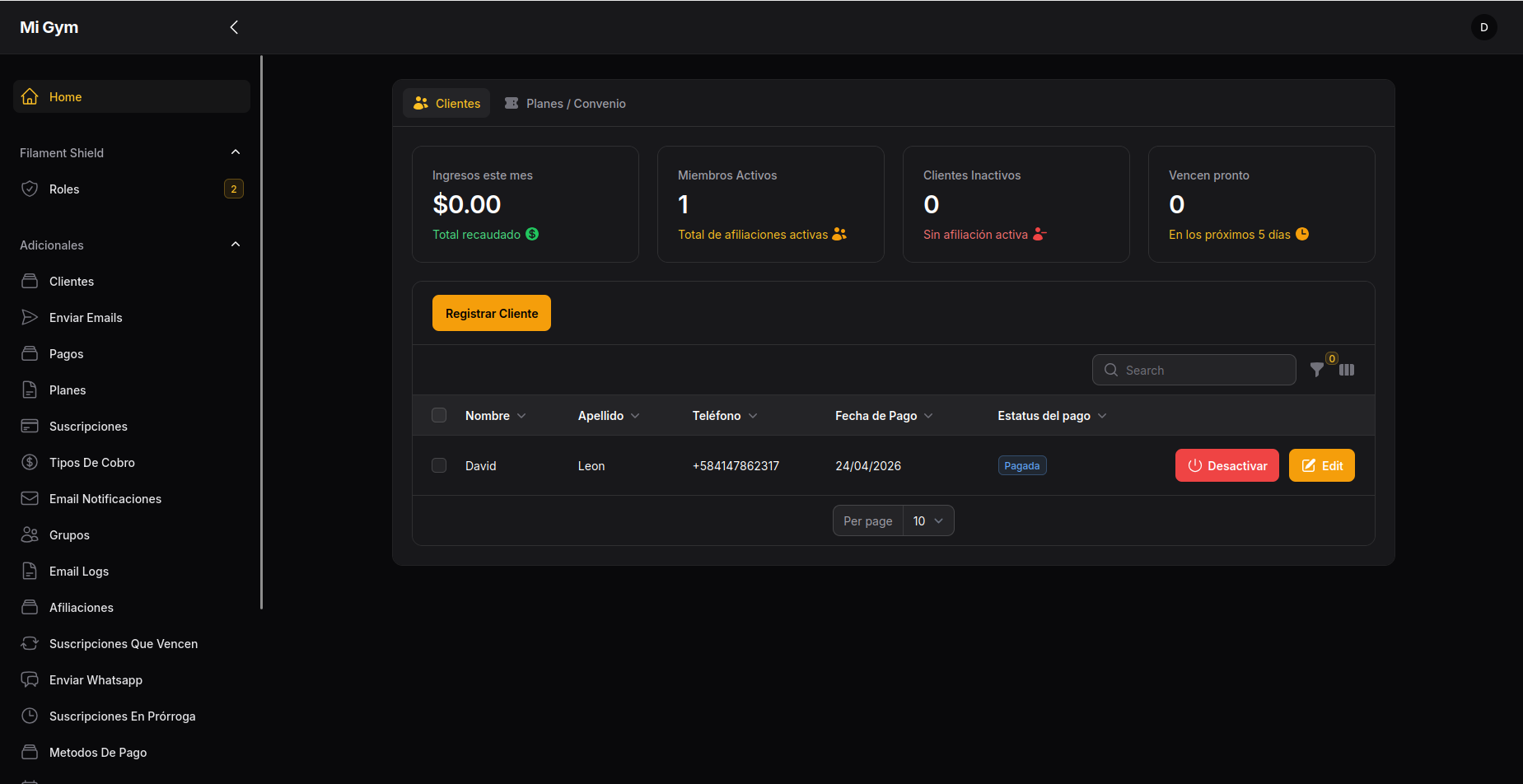Viewport: 1523px width, 784px height.
Task: Open the Per page dropdown
Action: tap(927, 521)
